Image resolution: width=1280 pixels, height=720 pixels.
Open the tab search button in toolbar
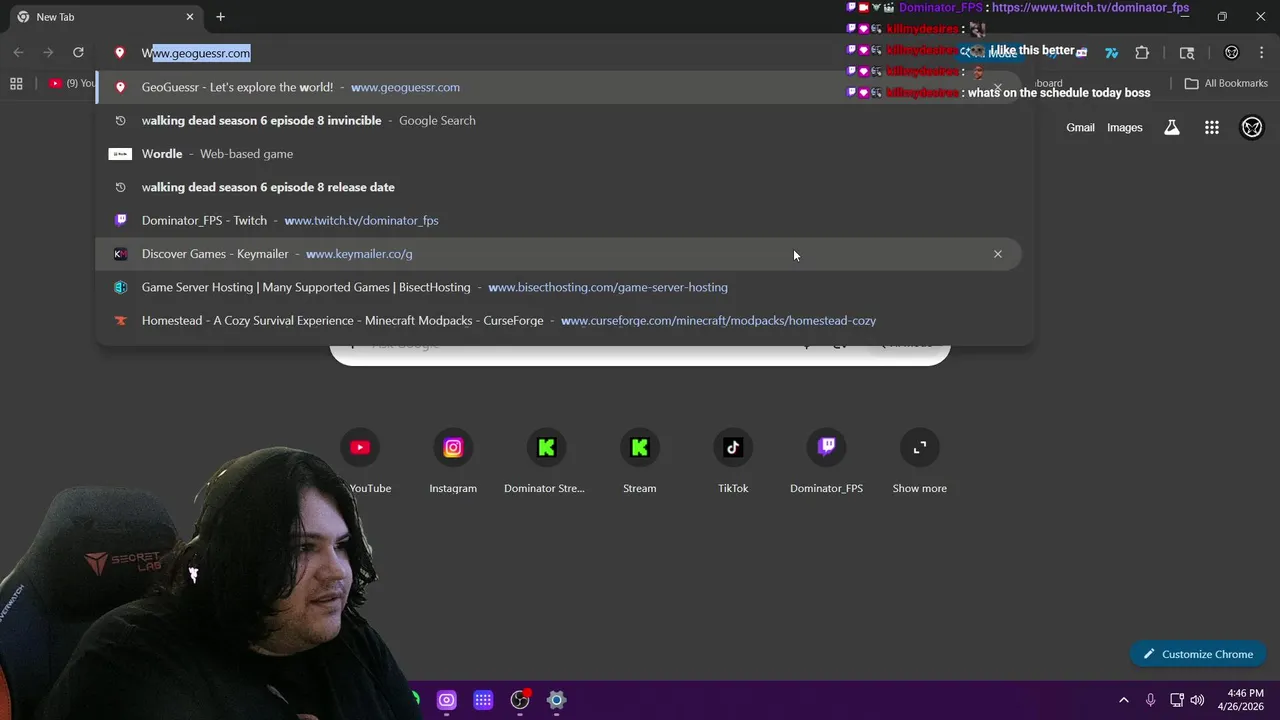(1187, 53)
